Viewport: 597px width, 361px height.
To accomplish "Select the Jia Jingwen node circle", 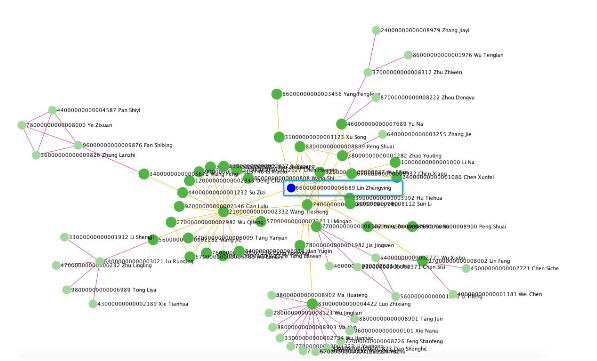I will pos(300,245).
